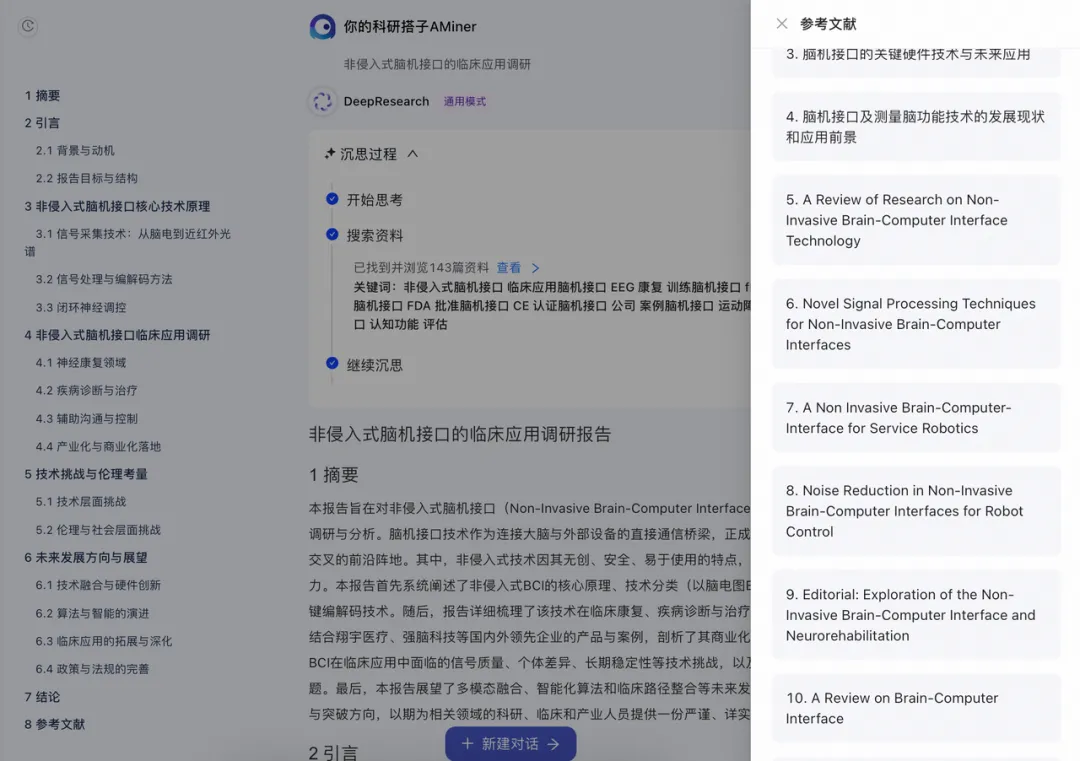The width and height of the screenshot is (1080, 761).
Task: Close the 参考文献 panel with the X
Action: 782,23
